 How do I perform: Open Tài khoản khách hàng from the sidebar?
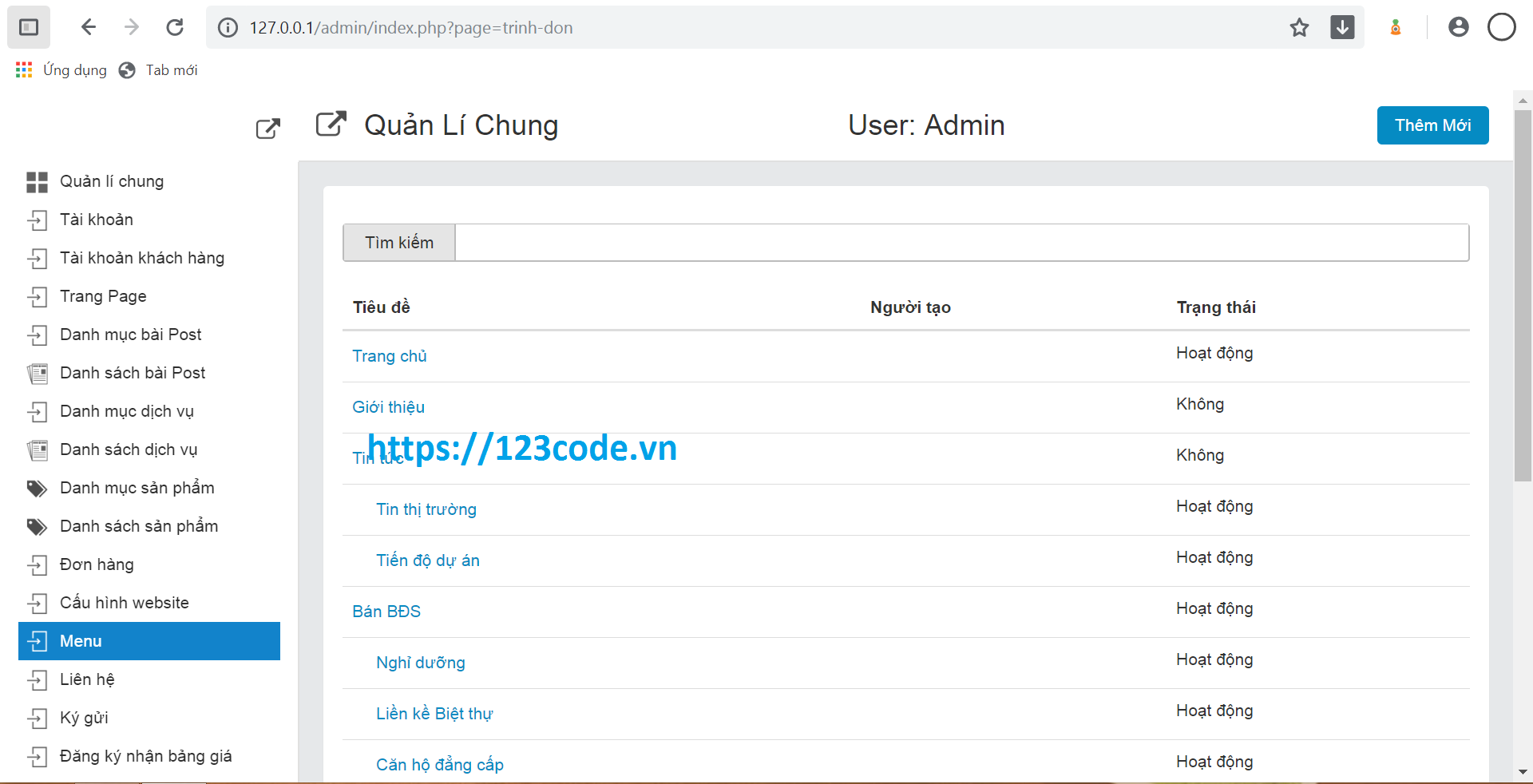coord(142,258)
